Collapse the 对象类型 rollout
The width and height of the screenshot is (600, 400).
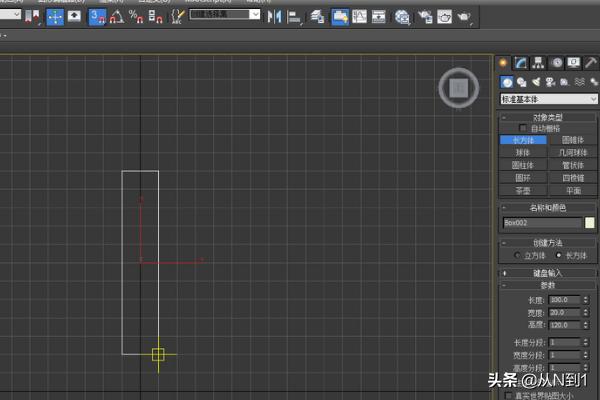coord(548,117)
